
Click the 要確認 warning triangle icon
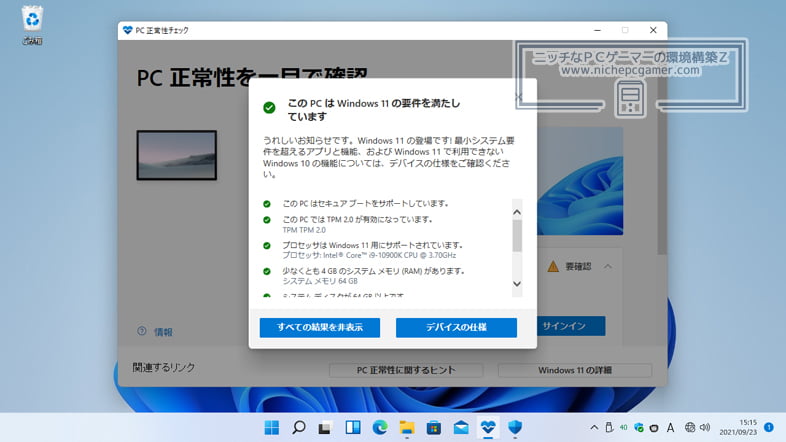tap(553, 266)
